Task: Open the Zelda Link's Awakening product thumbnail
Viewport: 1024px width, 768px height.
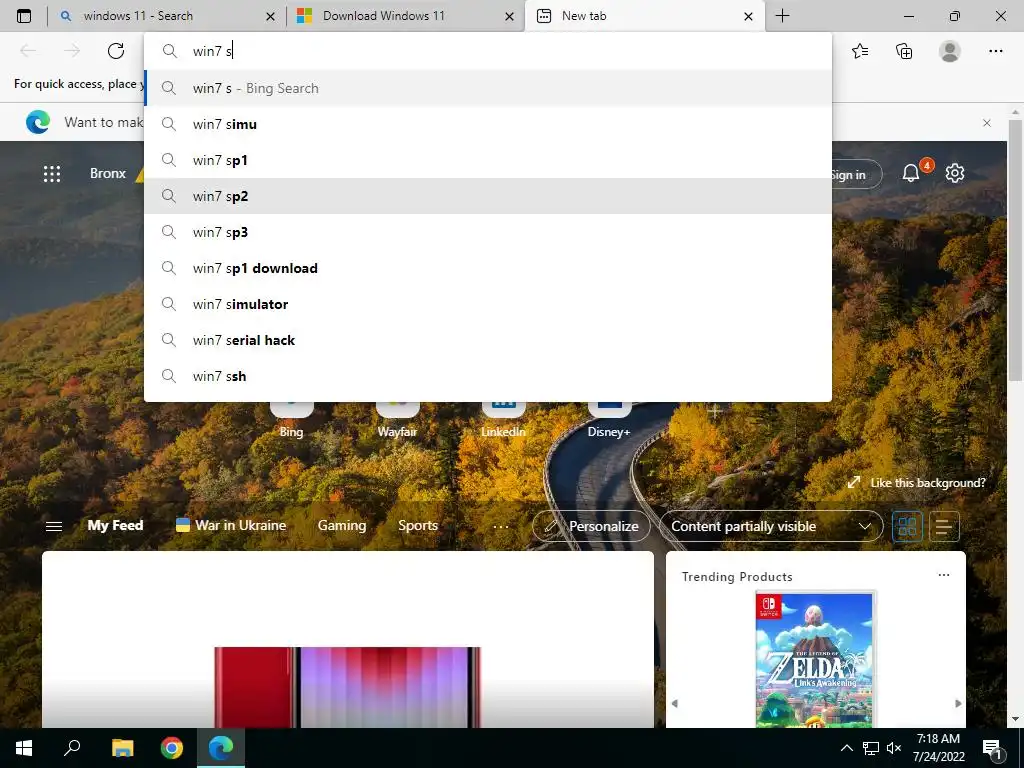Action: 814,660
